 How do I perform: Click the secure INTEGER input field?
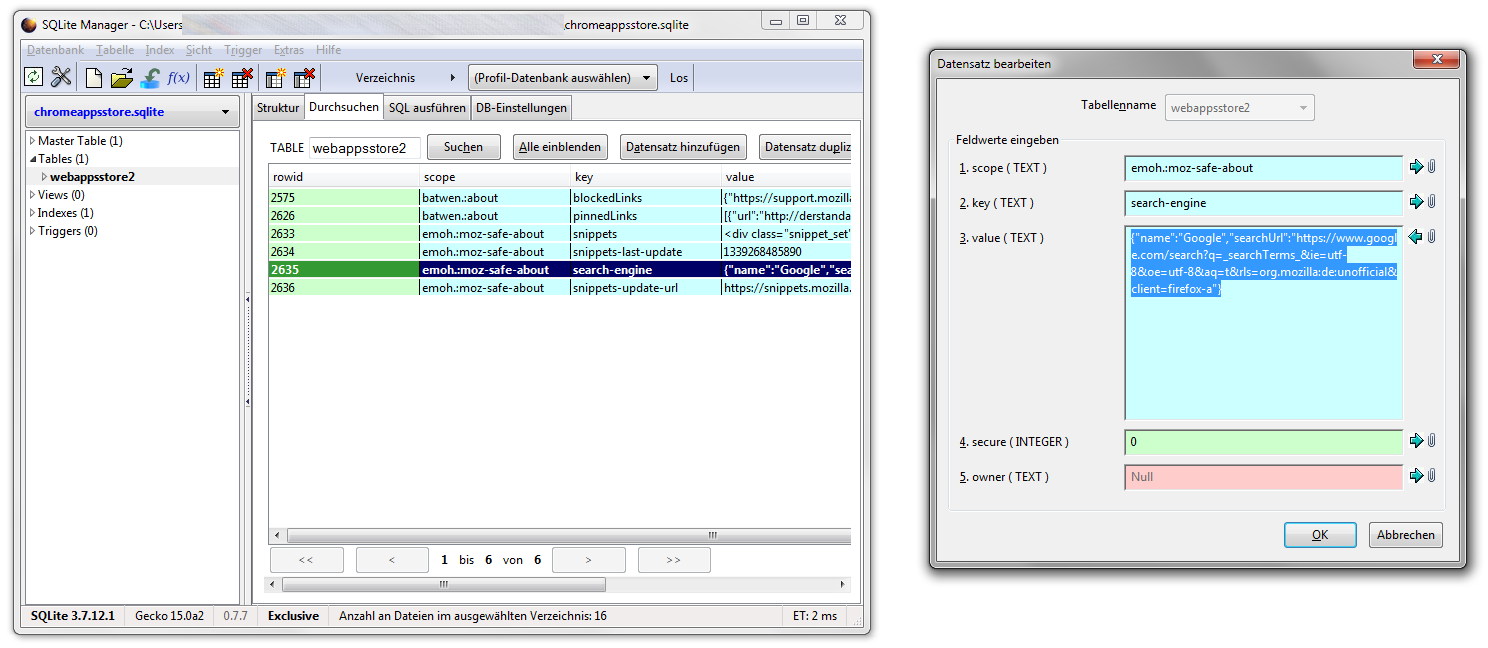point(1262,442)
